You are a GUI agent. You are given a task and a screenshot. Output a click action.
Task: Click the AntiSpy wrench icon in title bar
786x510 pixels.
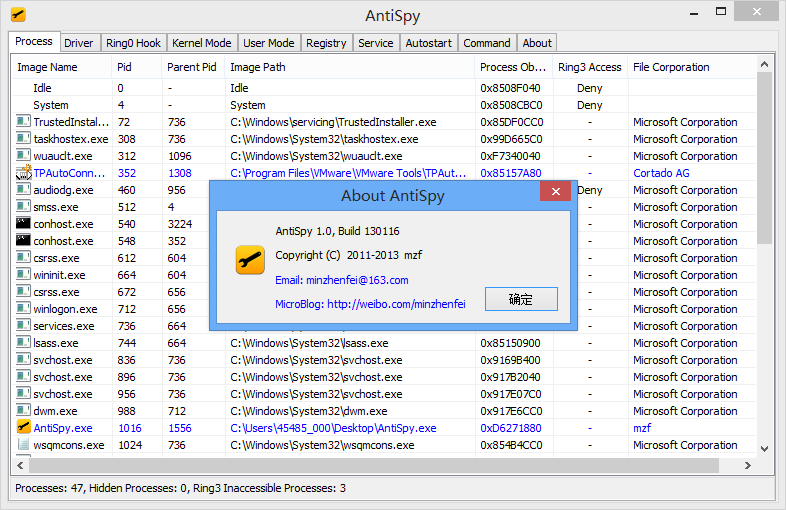pyautogui.click(x=17, y=15)
